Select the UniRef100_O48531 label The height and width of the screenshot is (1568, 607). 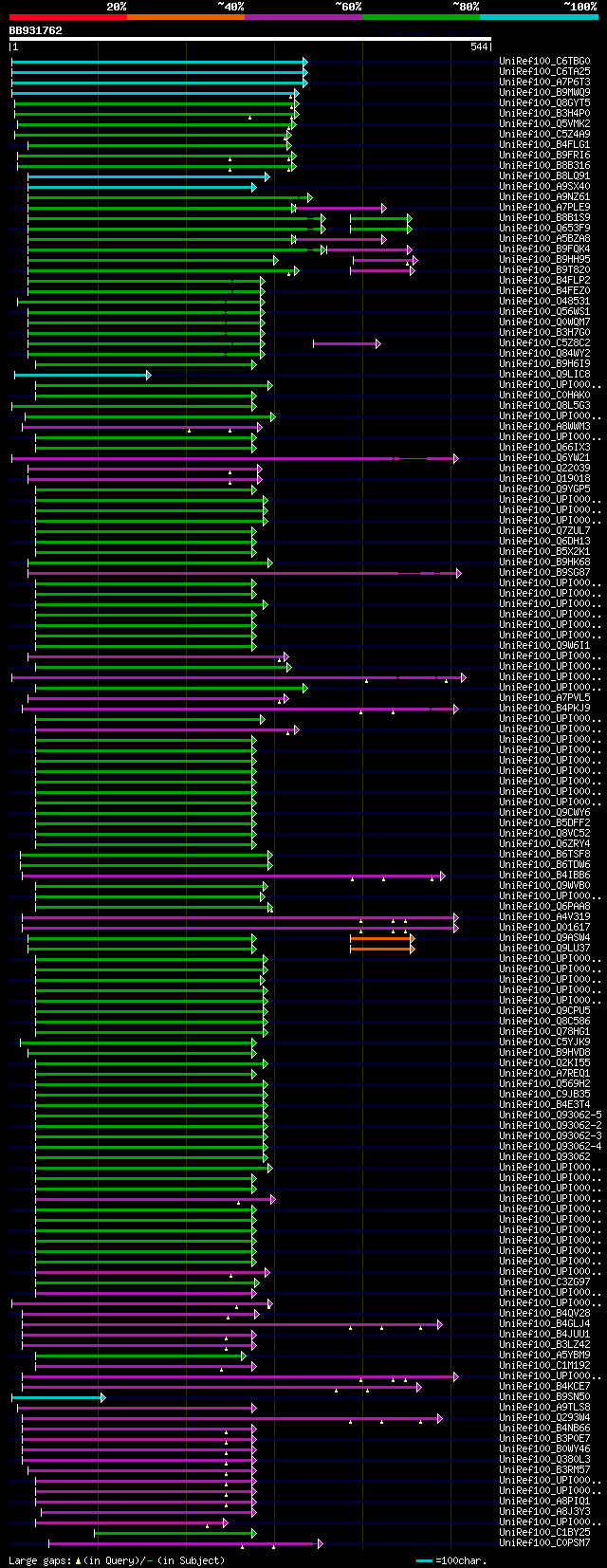coord(544,302)
